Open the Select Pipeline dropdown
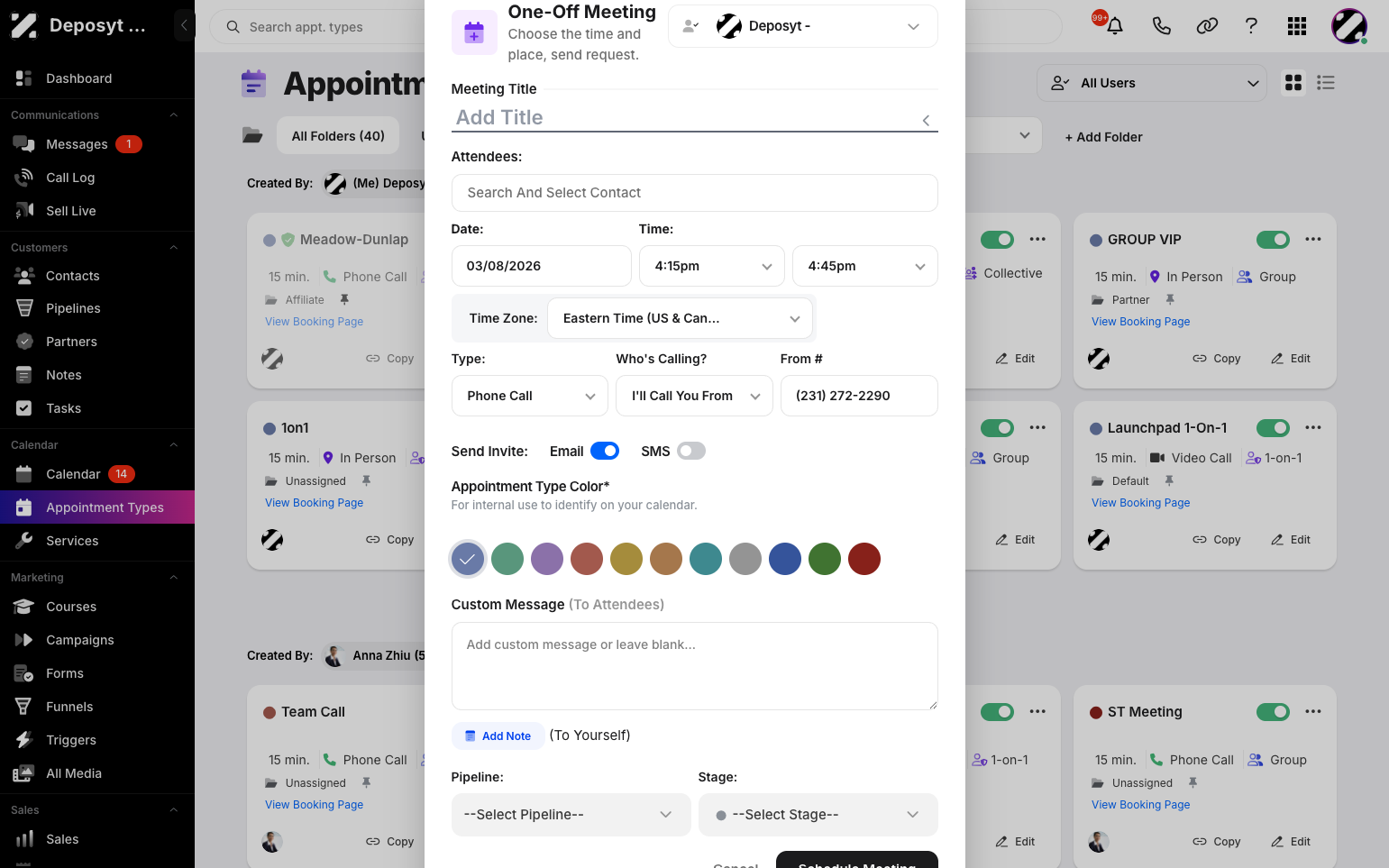1389x868 pixels. pyautogui.click(x=571, y=815)
